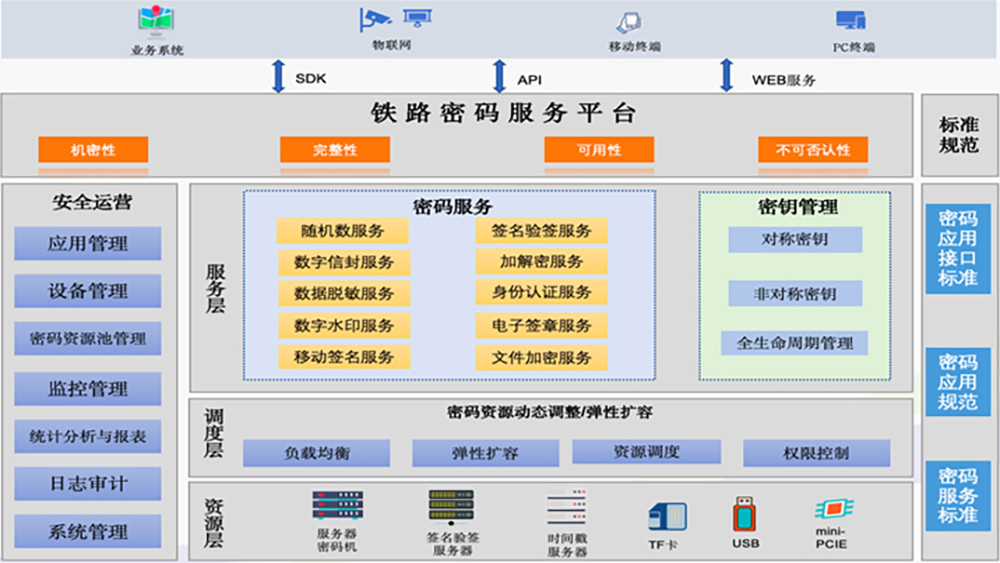The height and width of the screenshot is (563, 1000).
Task: Click the 对称密钥 item under 密钥管理
Action: (794, 240)
